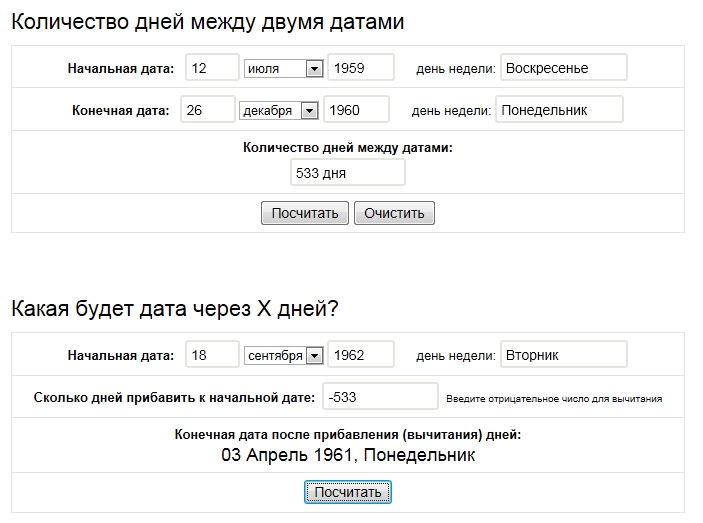Click the day field containing 18
This screenshot has width=703, height=523.
tap(212, 355)
